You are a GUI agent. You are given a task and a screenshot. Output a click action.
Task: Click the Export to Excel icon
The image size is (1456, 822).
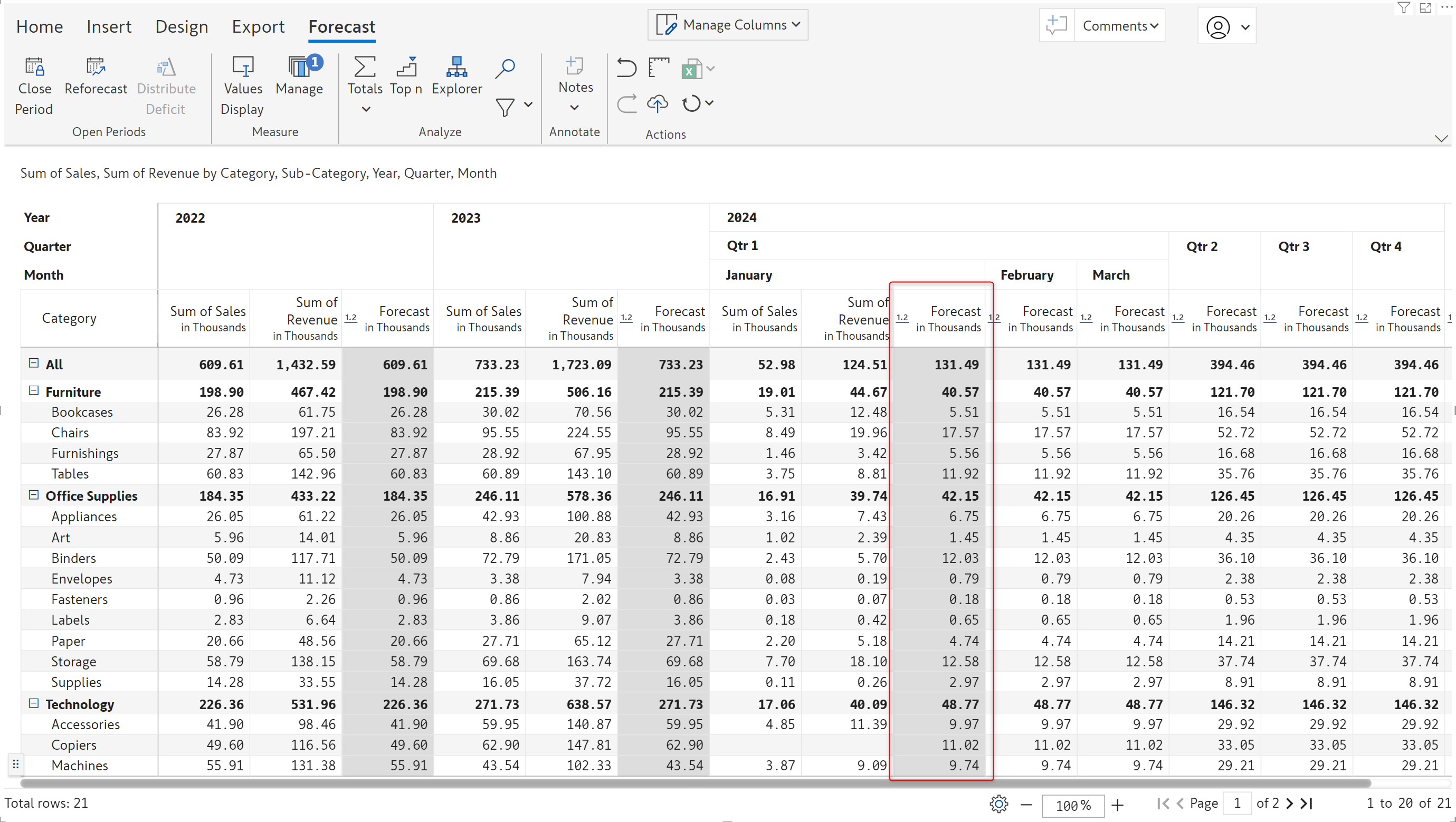point(691,70)
